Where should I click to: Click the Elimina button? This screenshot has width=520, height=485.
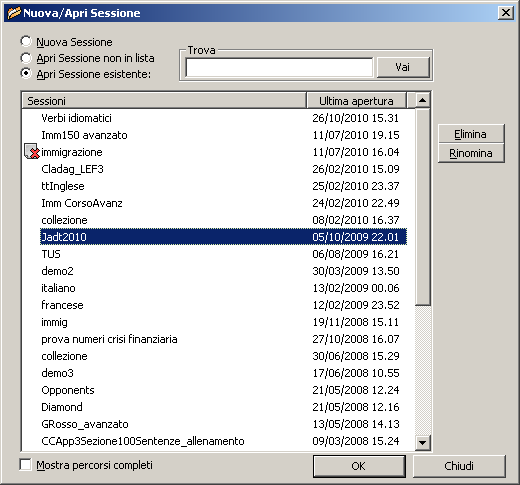pos(471,134)
